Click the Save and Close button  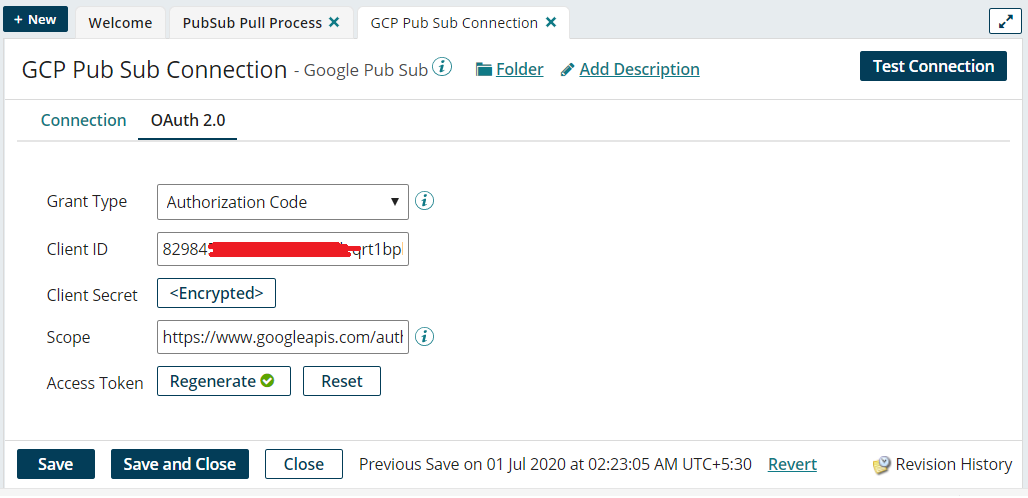click(x=179, y=464)
